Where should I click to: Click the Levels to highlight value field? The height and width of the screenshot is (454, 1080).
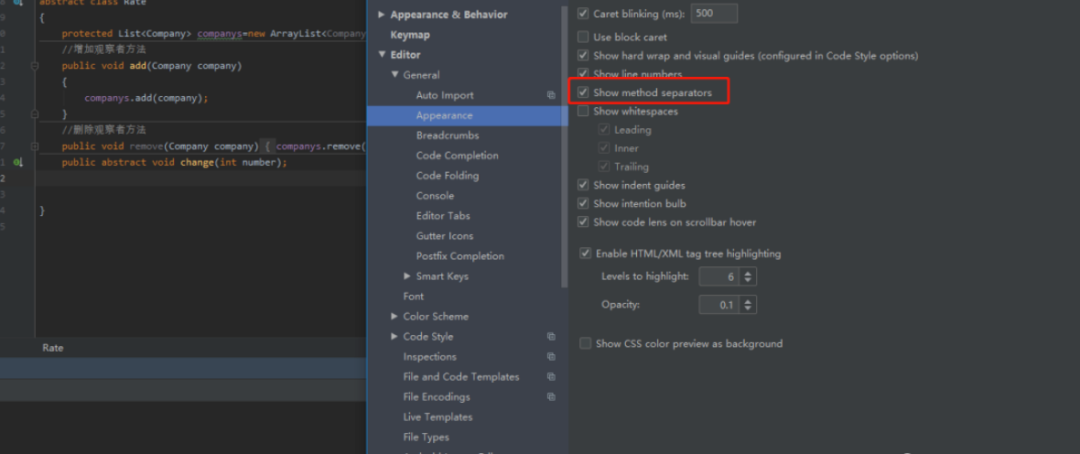click(720, 277)
